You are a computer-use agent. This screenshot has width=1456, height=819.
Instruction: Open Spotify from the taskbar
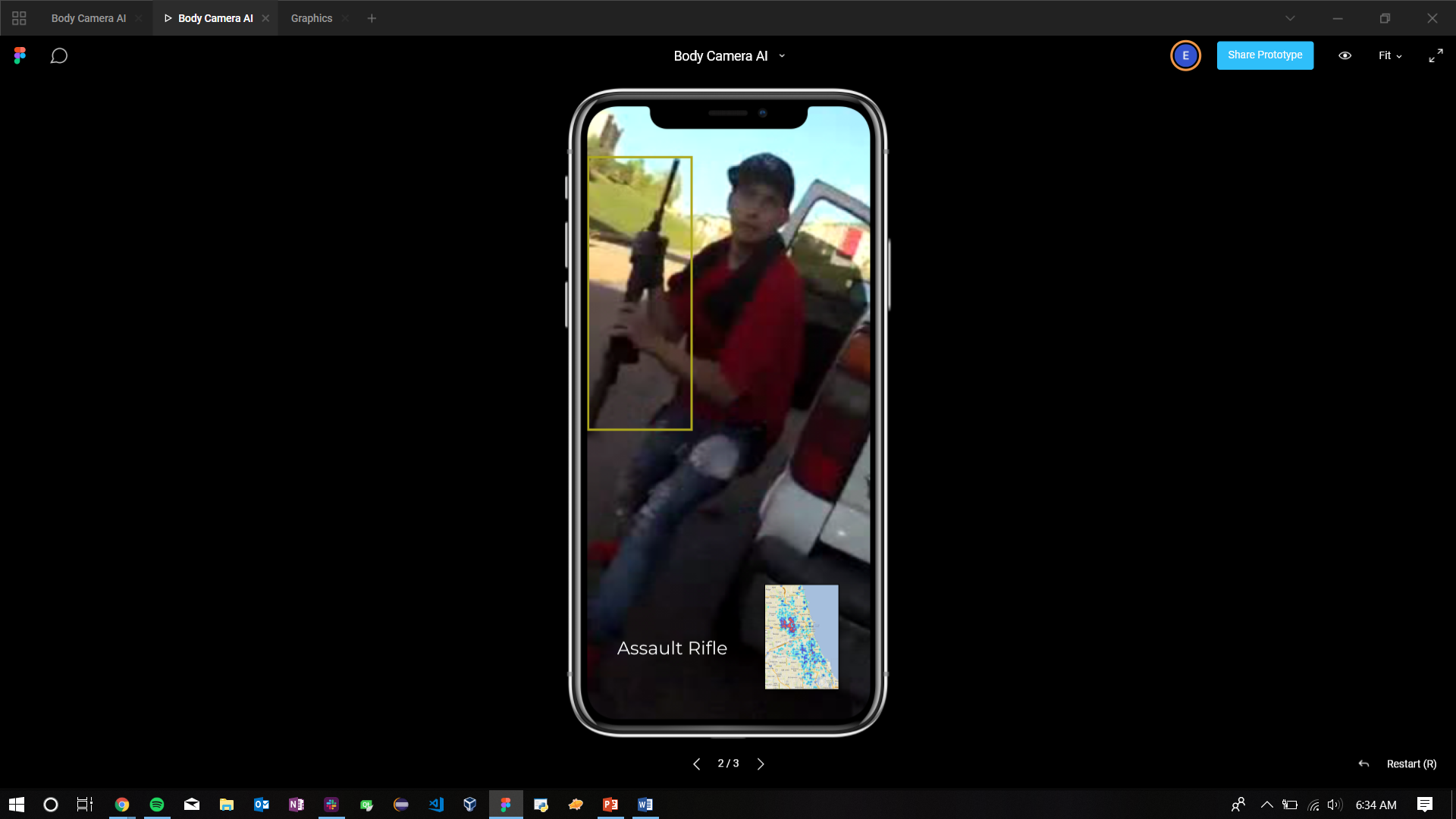[157, 805]
